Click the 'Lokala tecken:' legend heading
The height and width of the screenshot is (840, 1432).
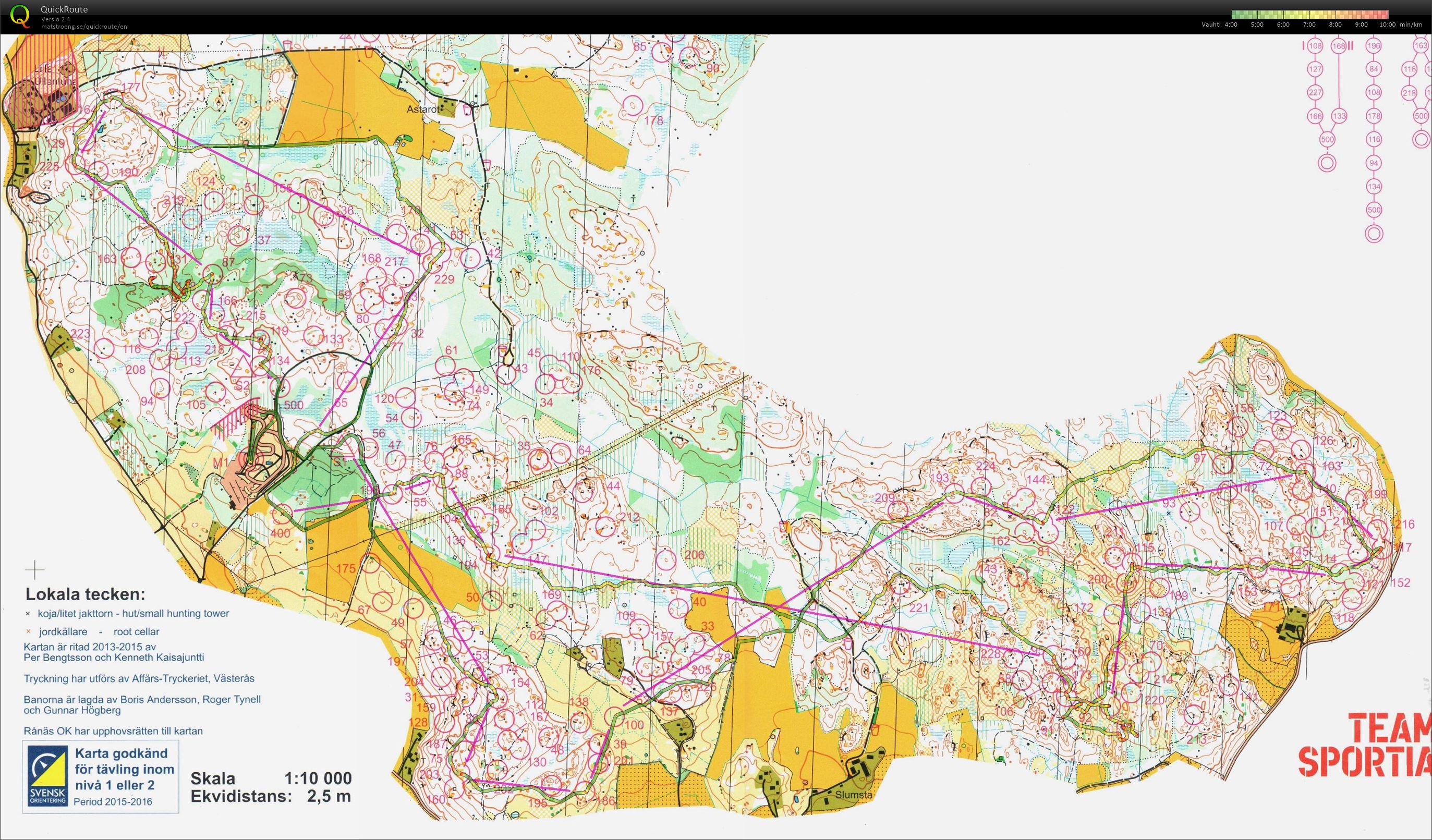click(85, 594)
